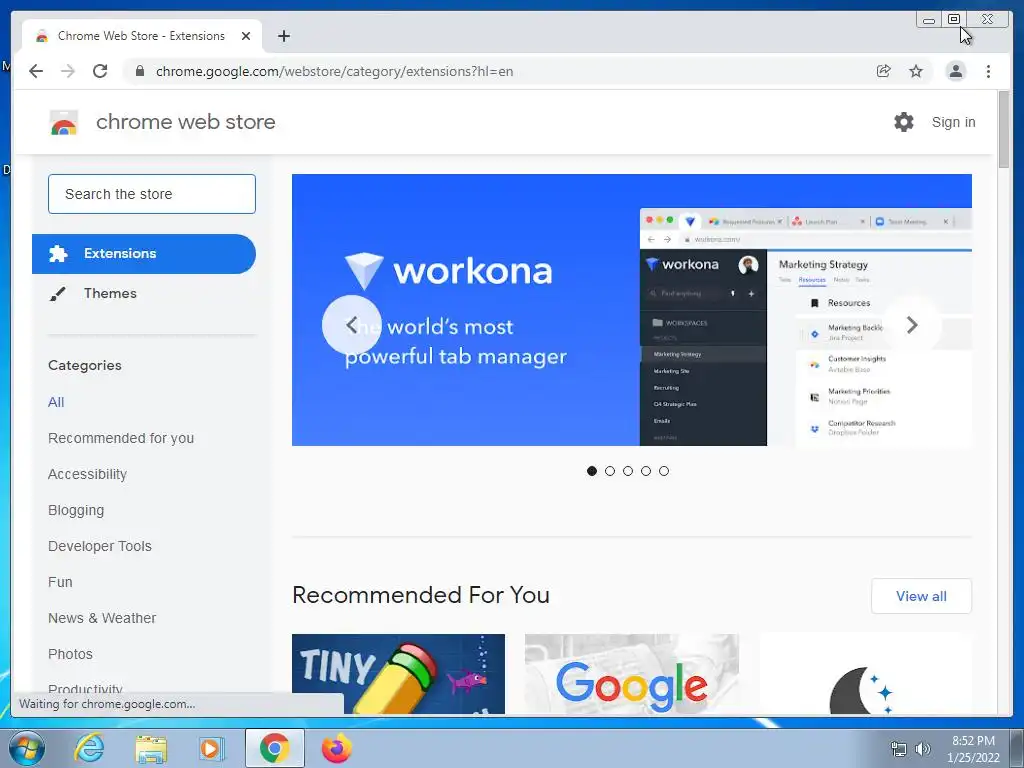This screenshot has height=768, width=1024.
Task: Bookmark this page with the star icon
Action: click(916, 71)
